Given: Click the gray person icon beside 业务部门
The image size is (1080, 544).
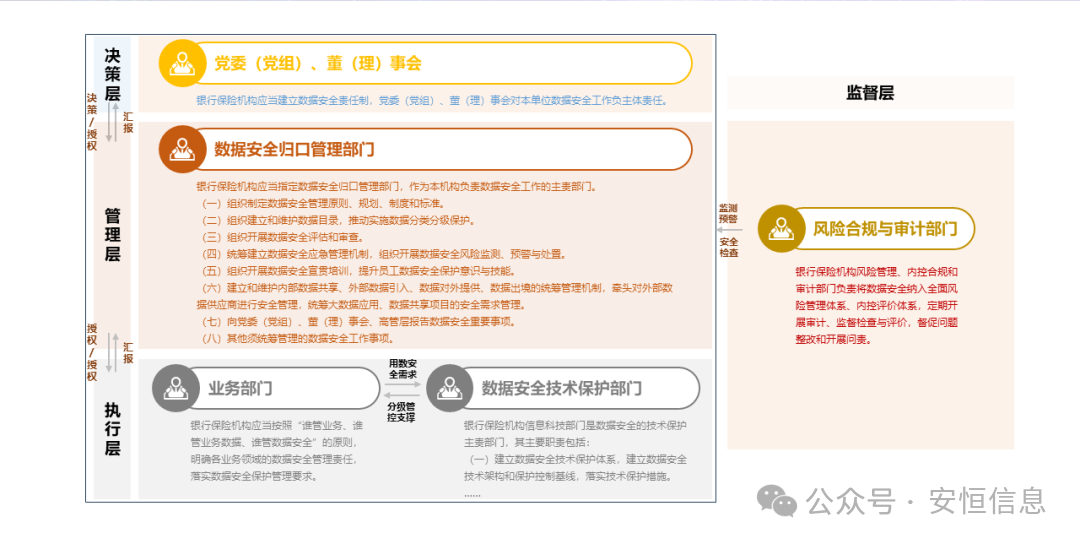Looking at the screenshot, I should (x=175, y=388).
